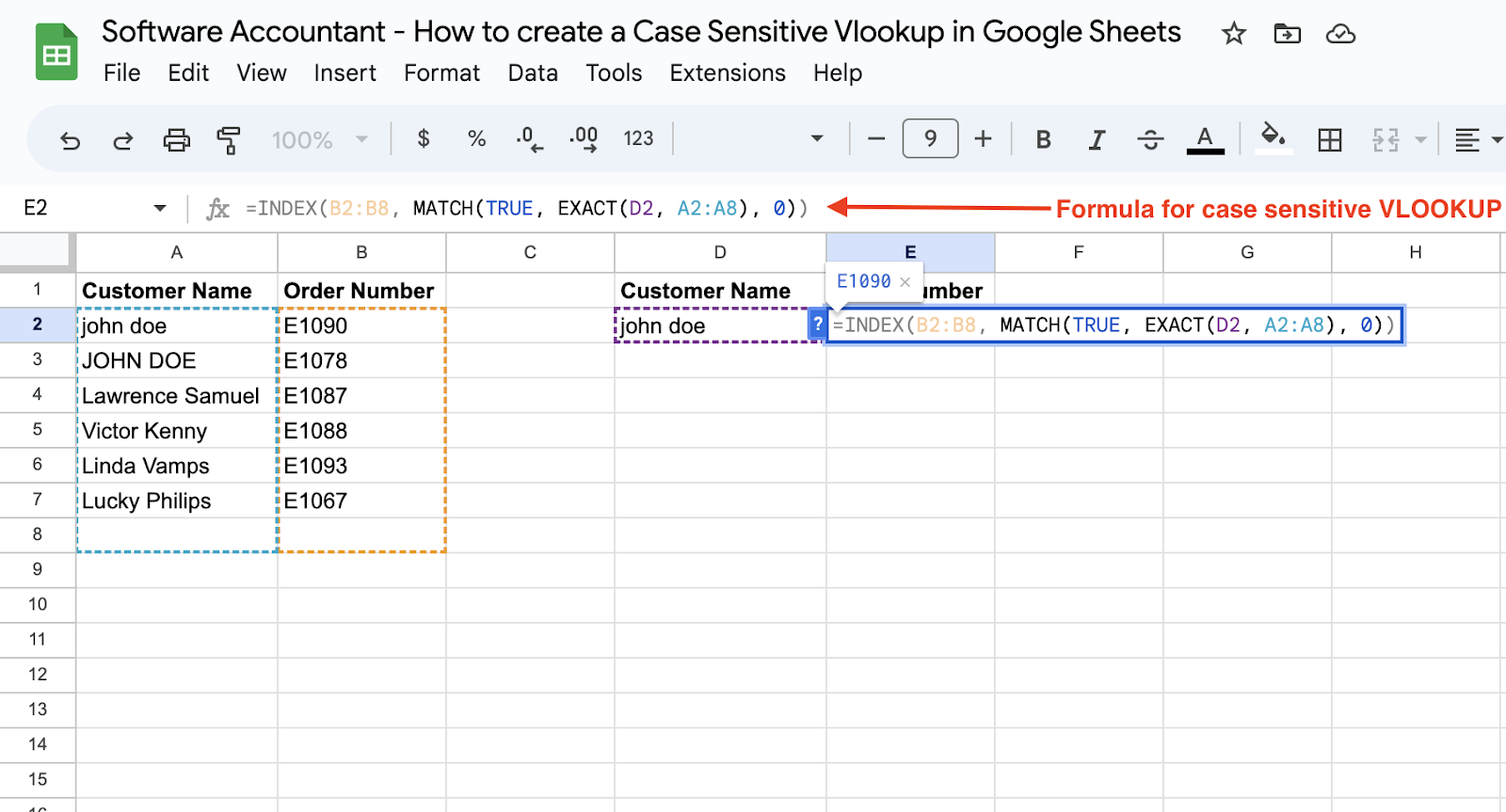Decrease decimal places
1506x812 pixels.
pyautogui.click(x=529, y=139)
